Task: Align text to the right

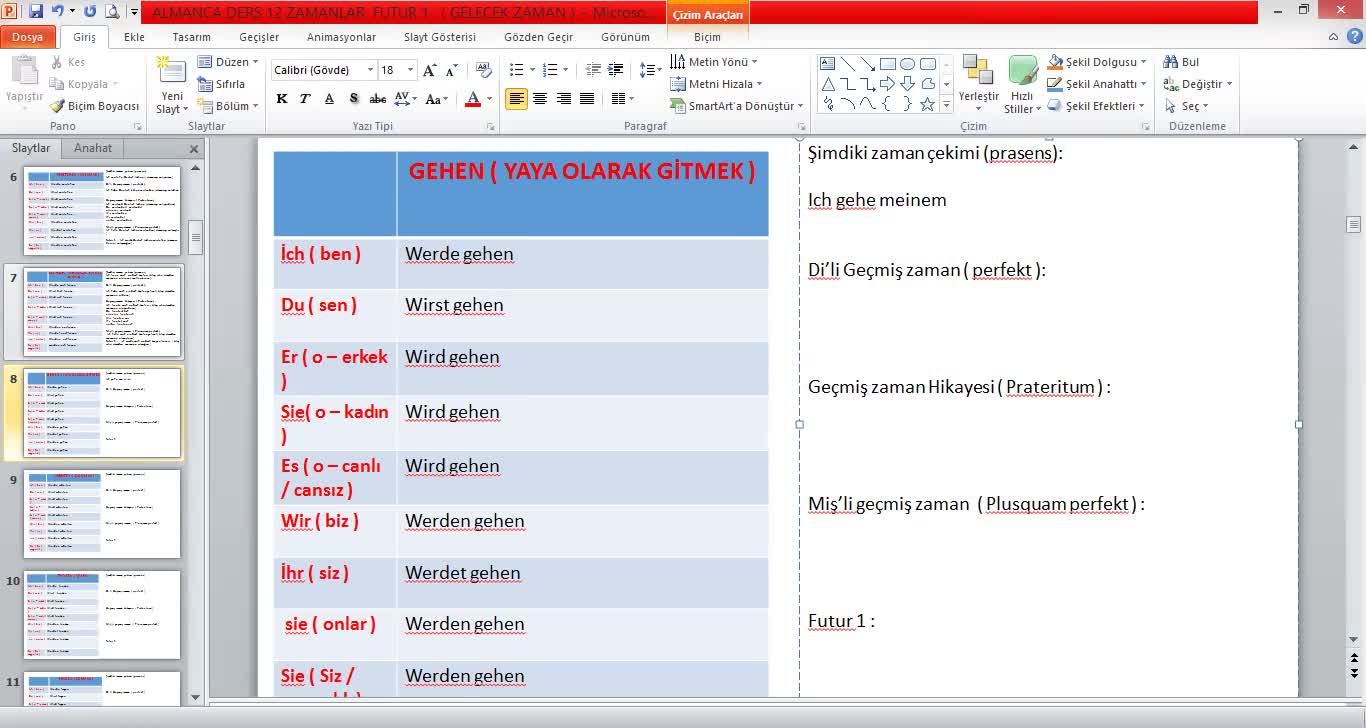Action: [564, 99]
